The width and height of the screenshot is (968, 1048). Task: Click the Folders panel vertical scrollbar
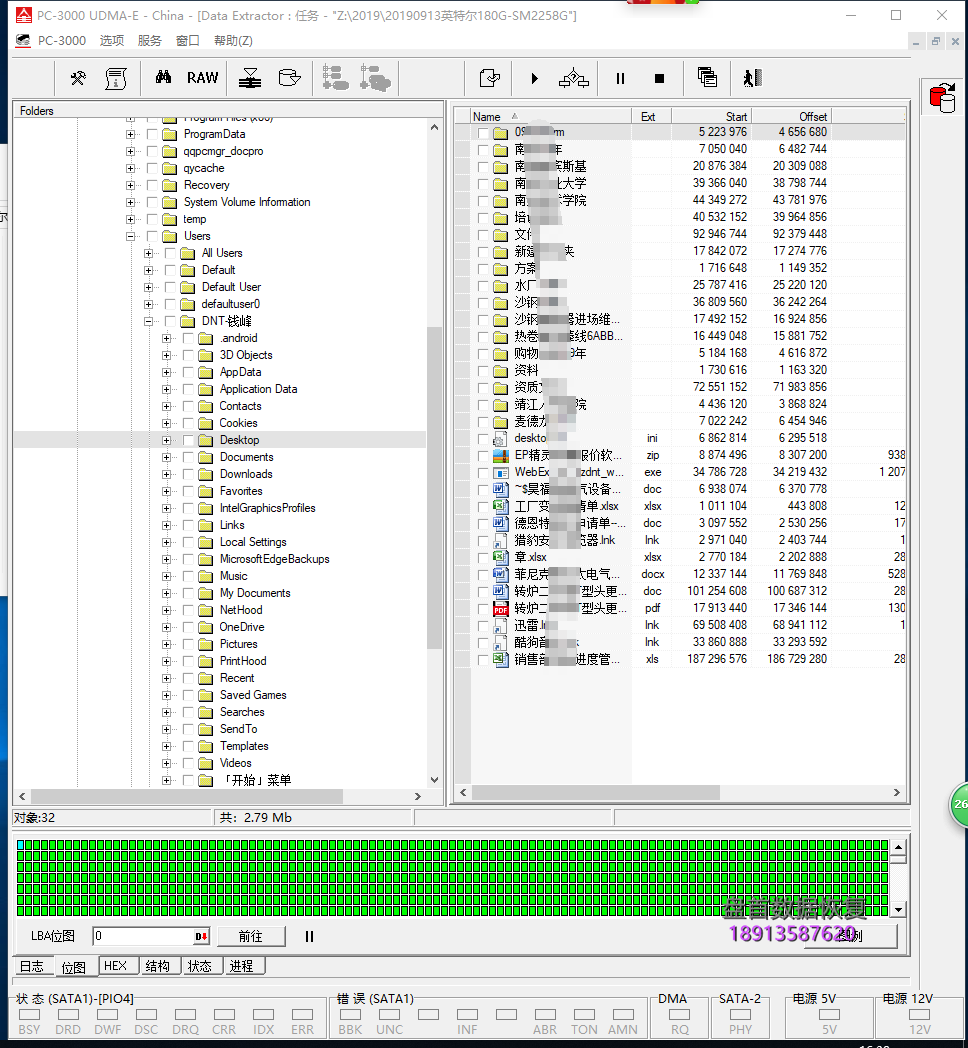434,450
